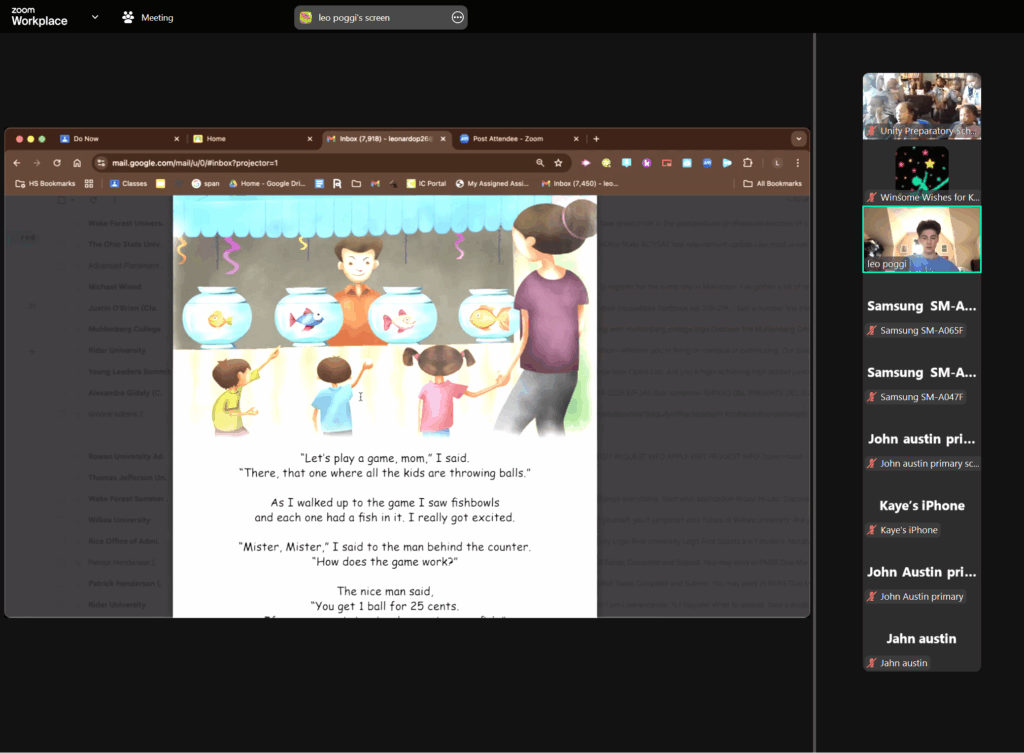The height and width of the screenshot is (753, 1024).
Task: Bookmark this page with the star icon
Action: (x=558, y=163)
